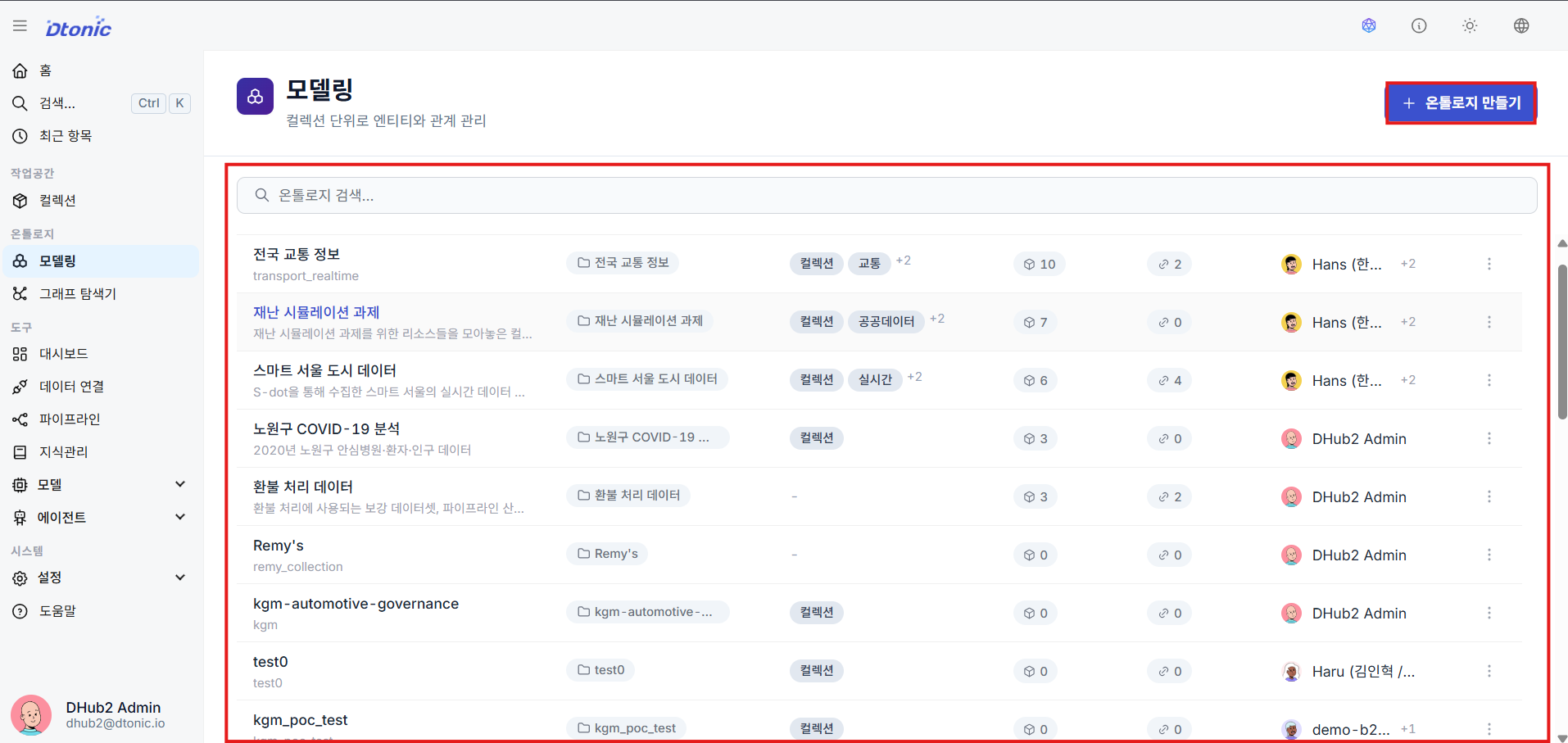Open more options for 스마트 서울 도시 데이터
The image size is (1568, 743).
(x=1489, y=380)
